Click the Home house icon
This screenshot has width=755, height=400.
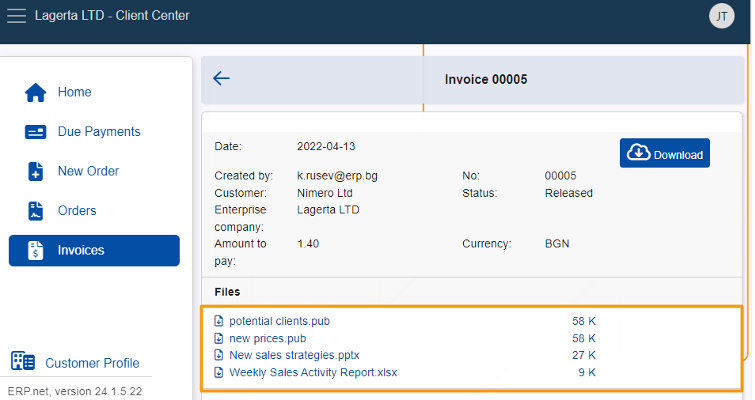tap(36, 92)
